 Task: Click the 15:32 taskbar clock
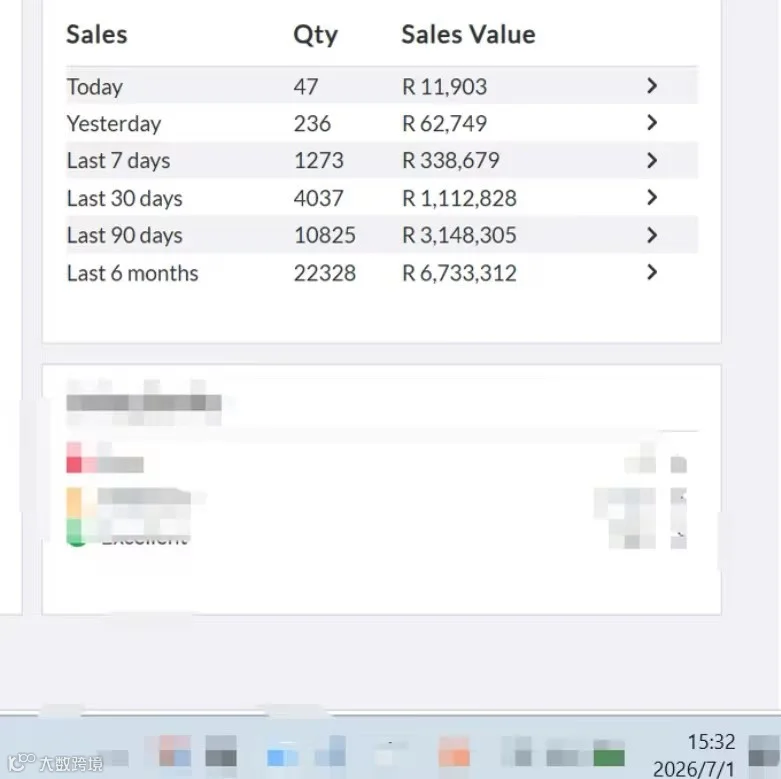[711, 742]
